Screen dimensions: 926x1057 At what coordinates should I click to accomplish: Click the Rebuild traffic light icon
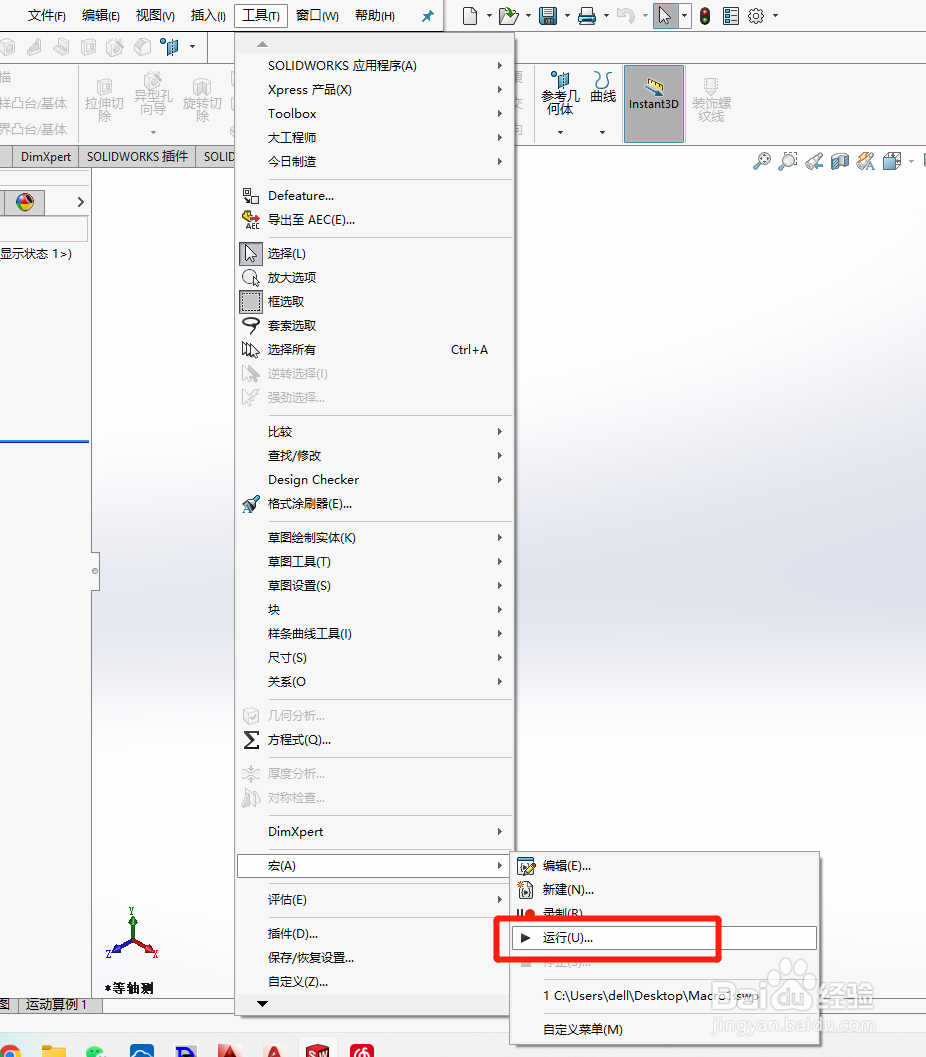[x=705, y=16]
